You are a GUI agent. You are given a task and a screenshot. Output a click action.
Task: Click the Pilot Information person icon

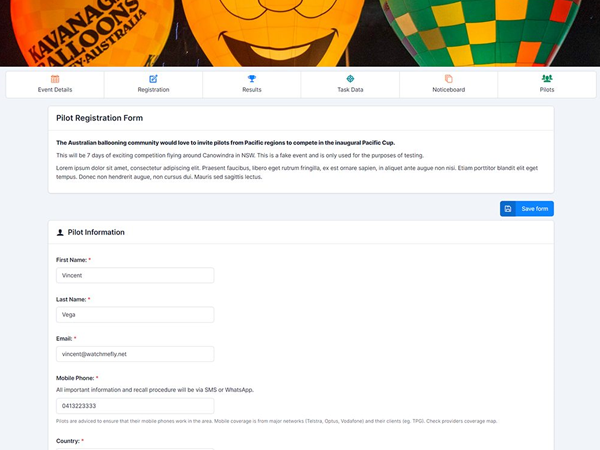pyautogui.click(x=60, y=233)
